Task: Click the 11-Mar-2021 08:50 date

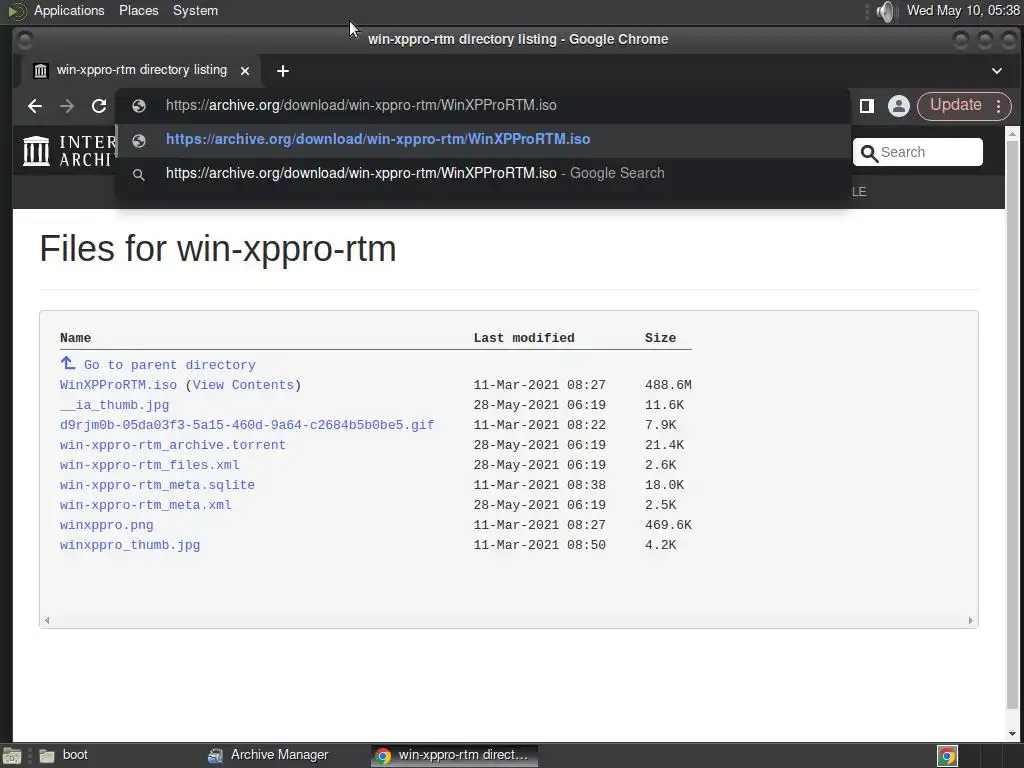Action: [539, 545]
